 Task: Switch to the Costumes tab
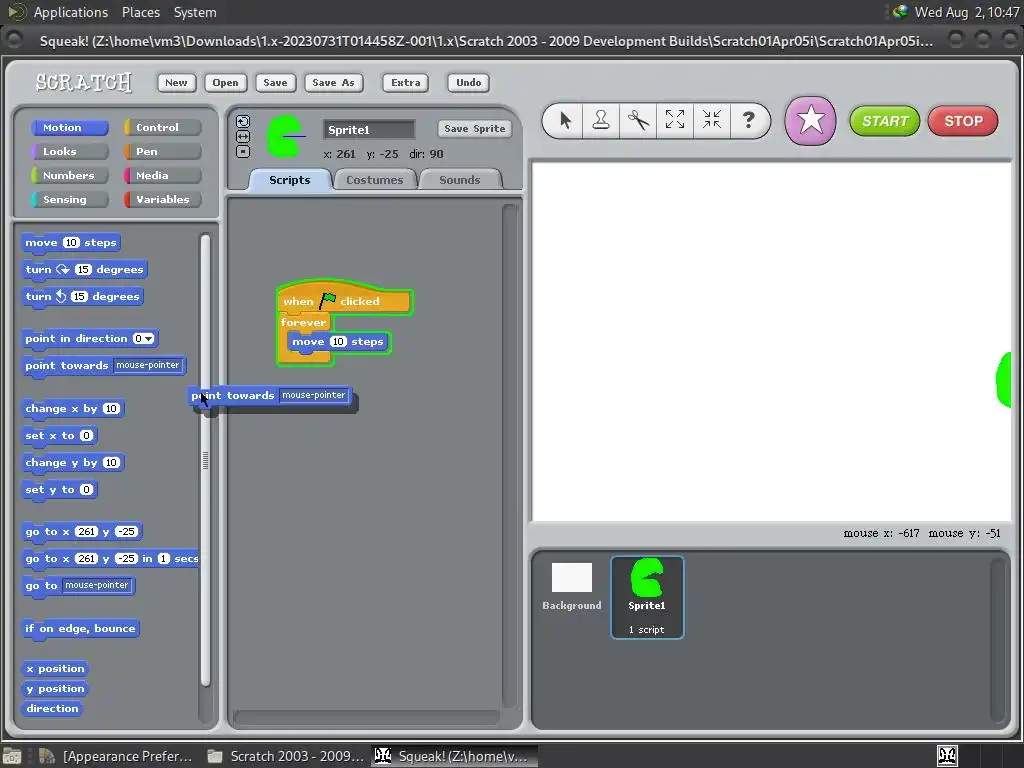tap(374, 180)
